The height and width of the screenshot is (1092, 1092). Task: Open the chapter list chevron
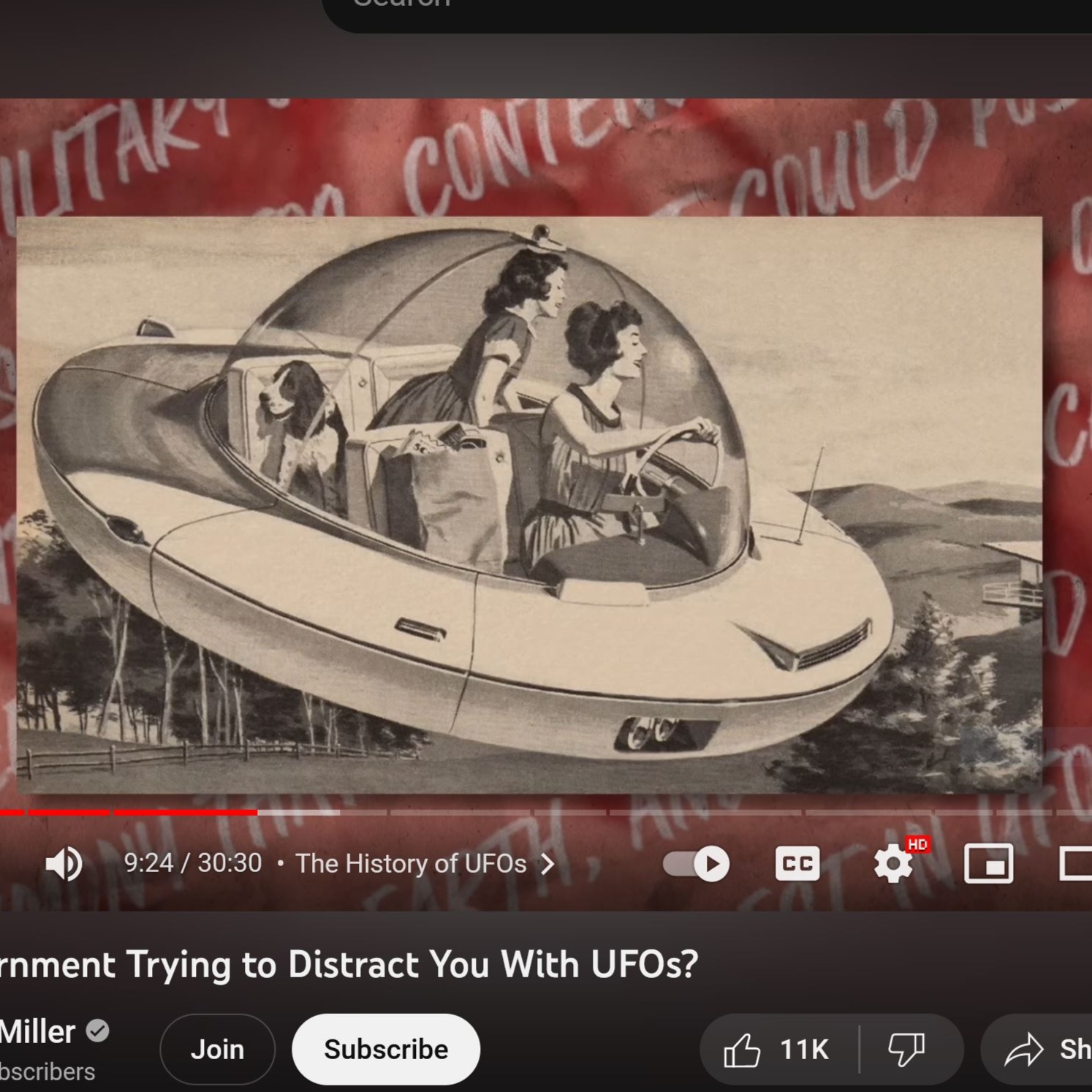tap(547, 863)
